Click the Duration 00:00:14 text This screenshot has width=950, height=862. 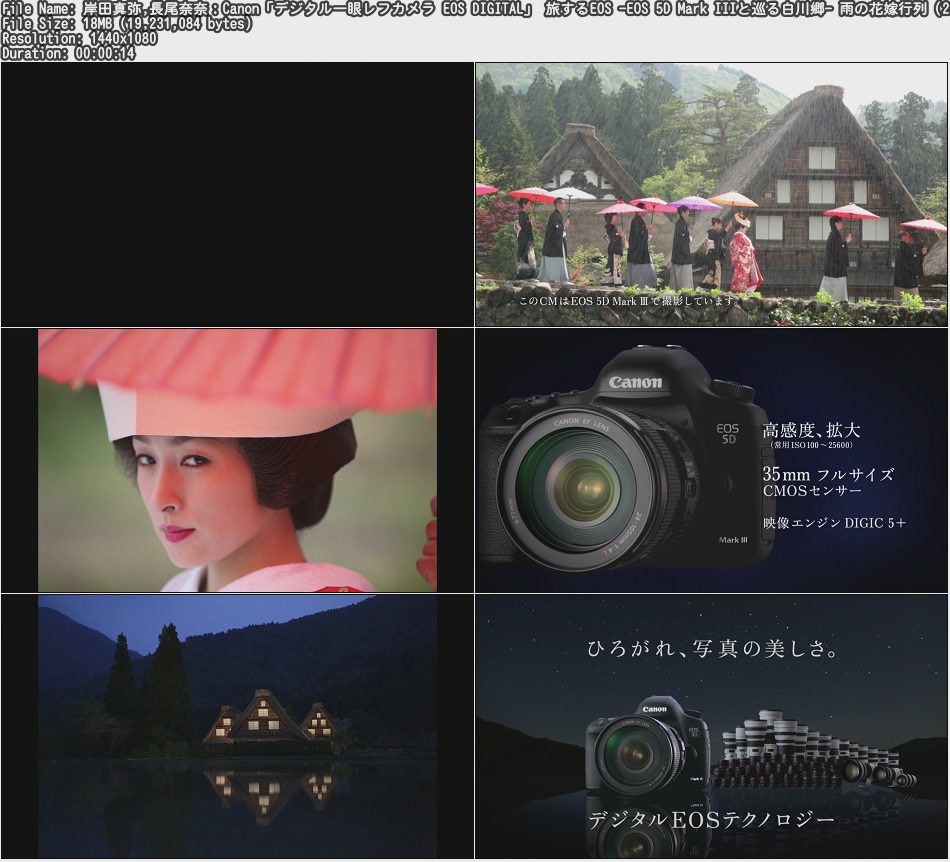pos(68,53)
